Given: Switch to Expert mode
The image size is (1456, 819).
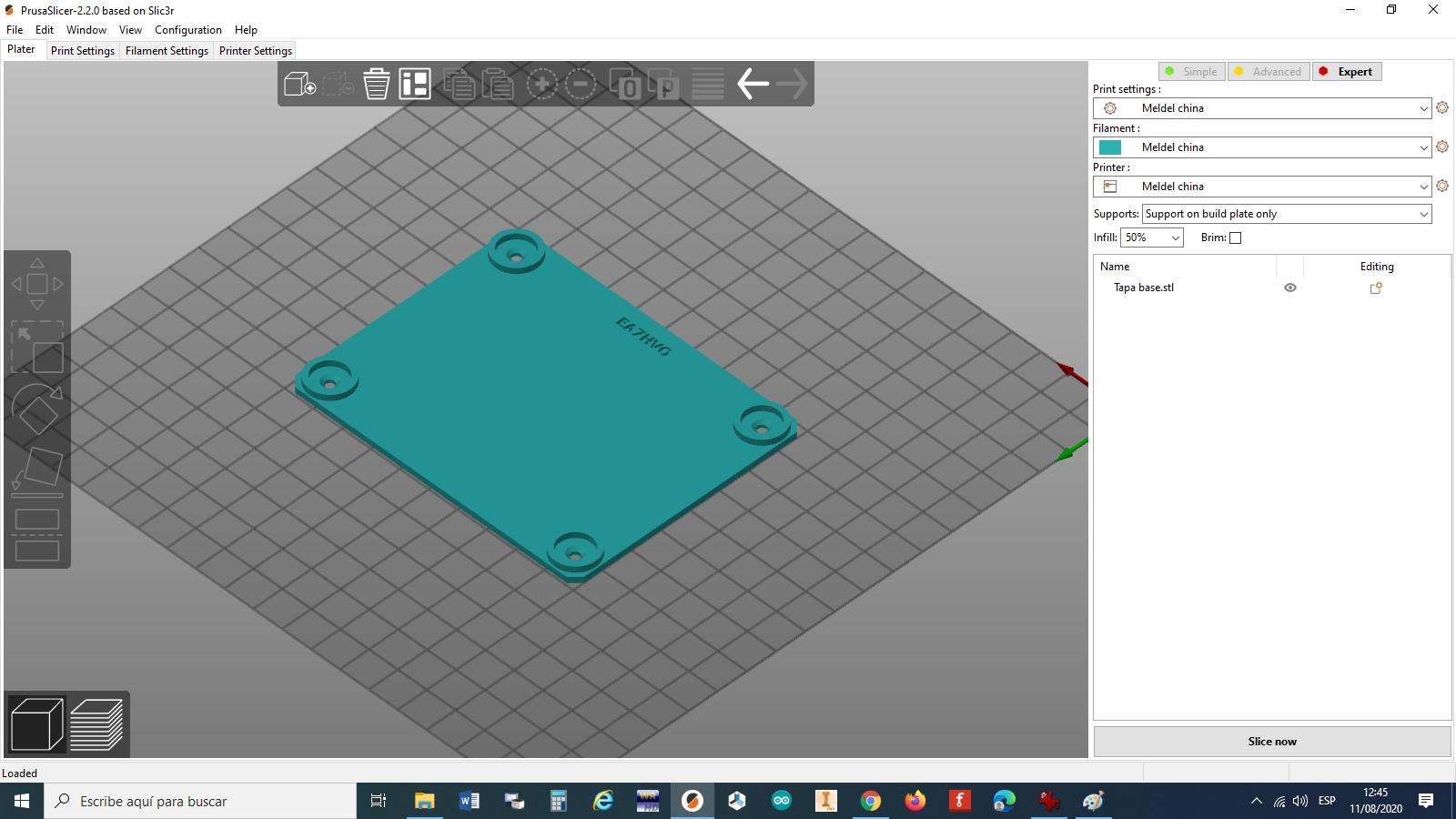Looking at the screenshot, I should click(1347, 72).
